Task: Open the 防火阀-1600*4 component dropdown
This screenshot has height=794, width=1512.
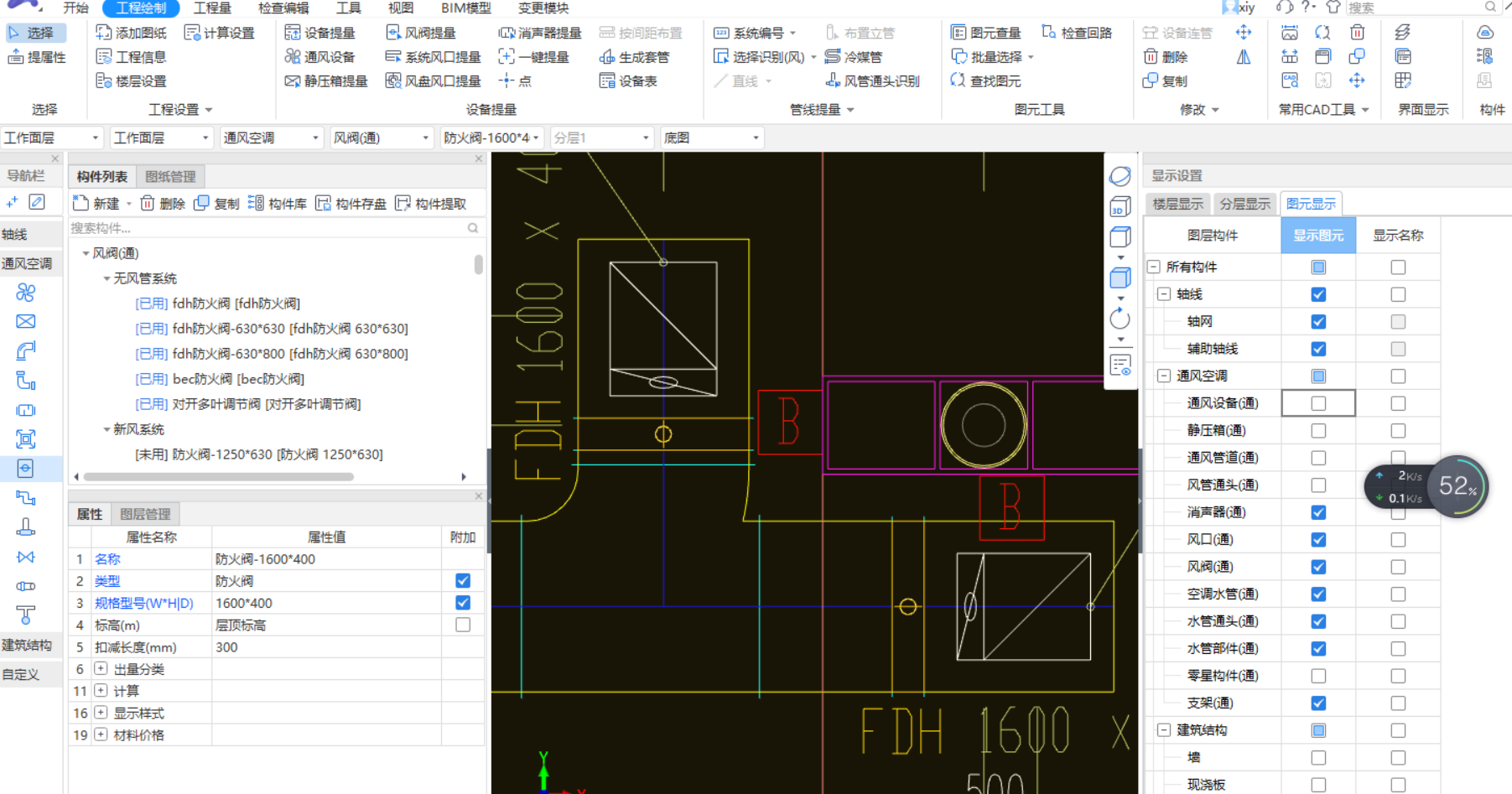Action: coord(491,138)
